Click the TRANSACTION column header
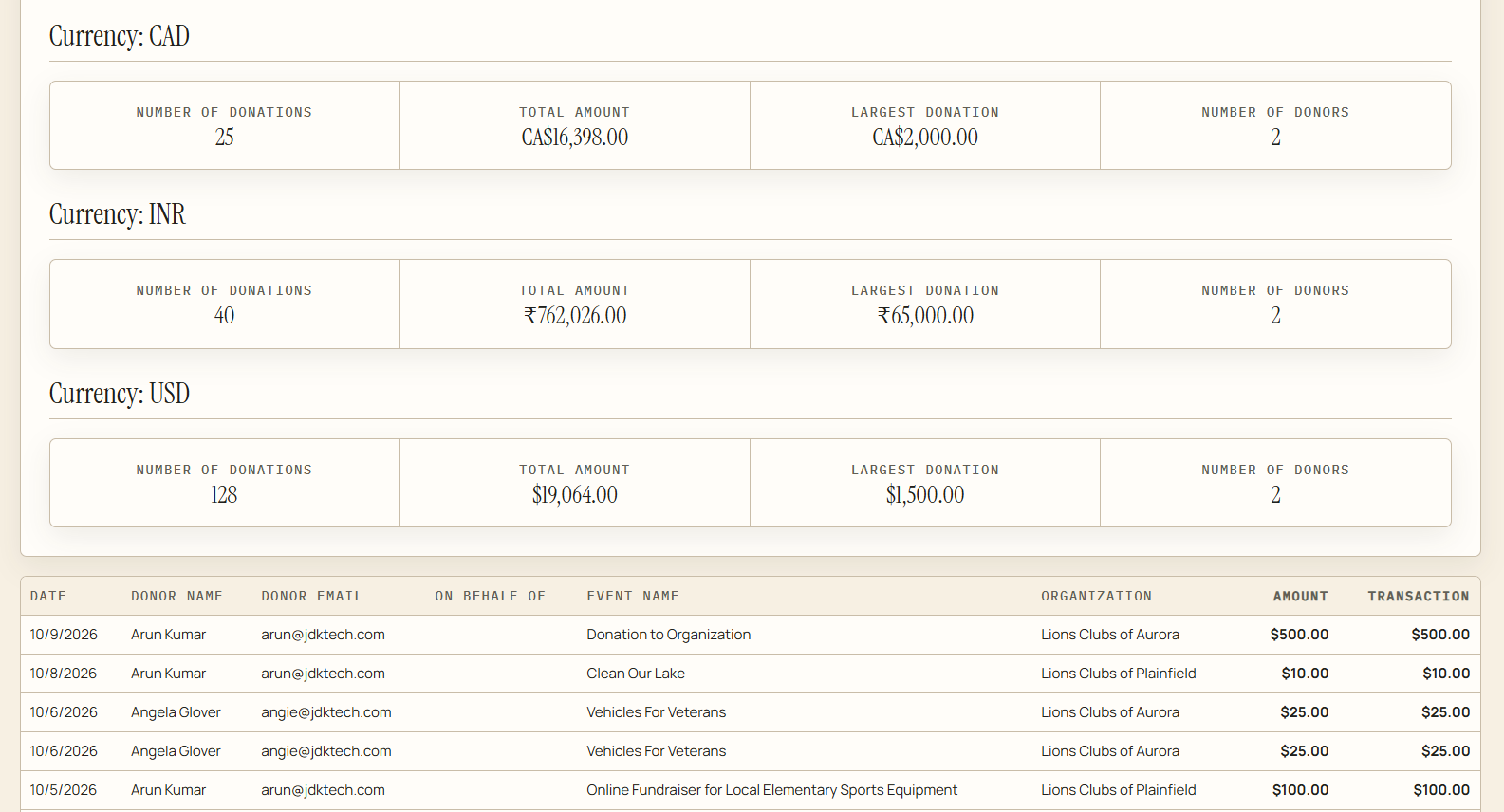 click(x=1418, y=596)
